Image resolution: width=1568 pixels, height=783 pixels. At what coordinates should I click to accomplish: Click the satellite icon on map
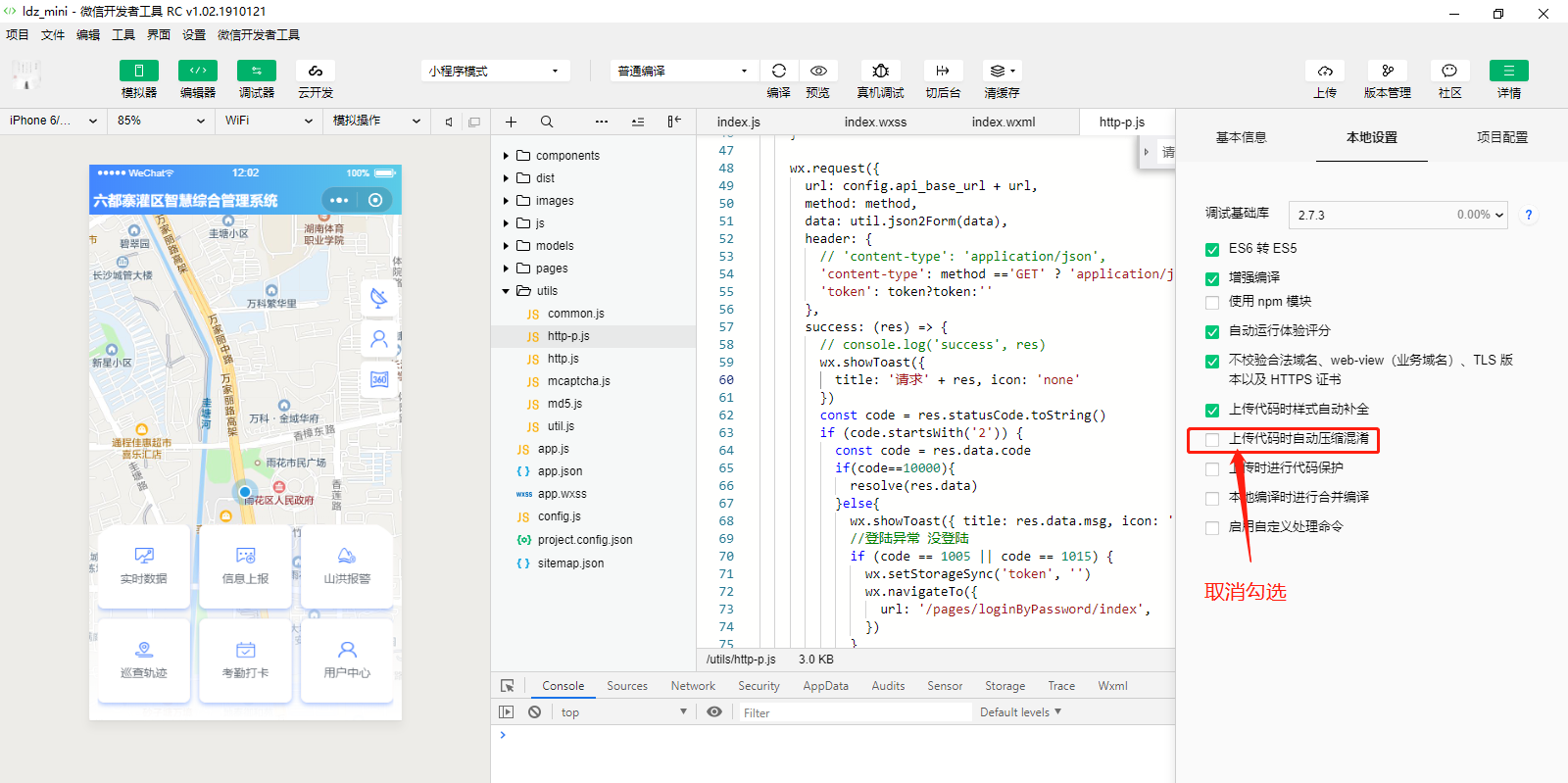click(x=379, y=298)
